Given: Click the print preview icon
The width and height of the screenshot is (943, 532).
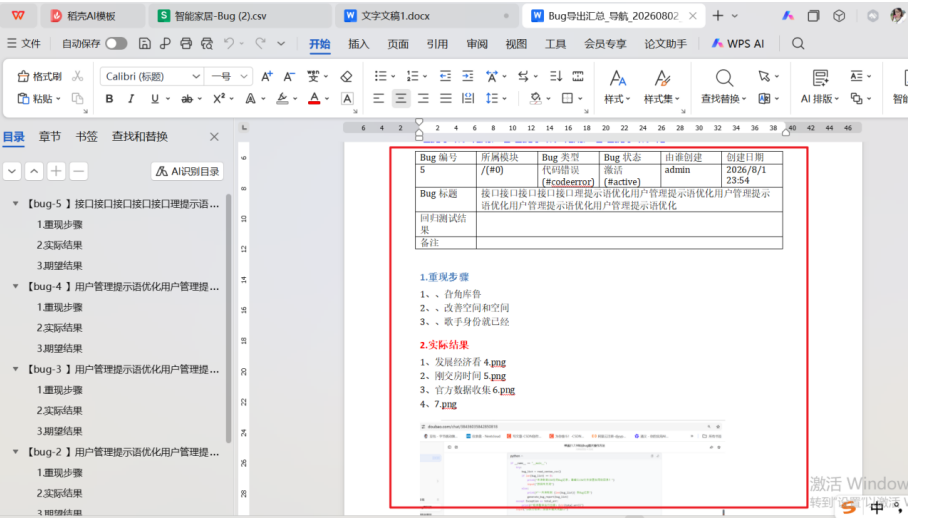Looking at the screenshot, I should (x=207, y=43).
